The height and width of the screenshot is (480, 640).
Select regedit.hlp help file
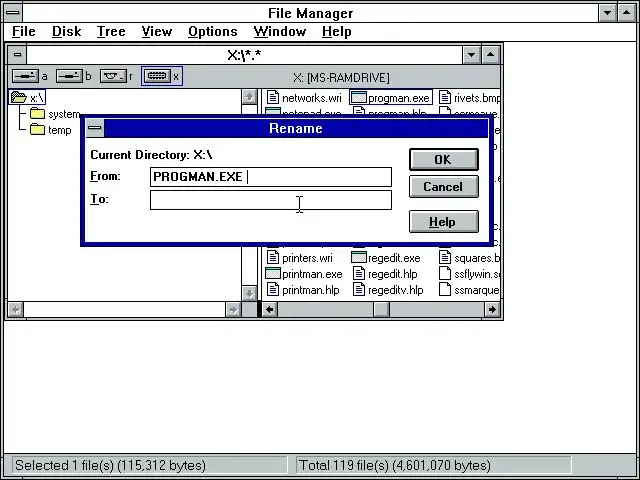385,274
